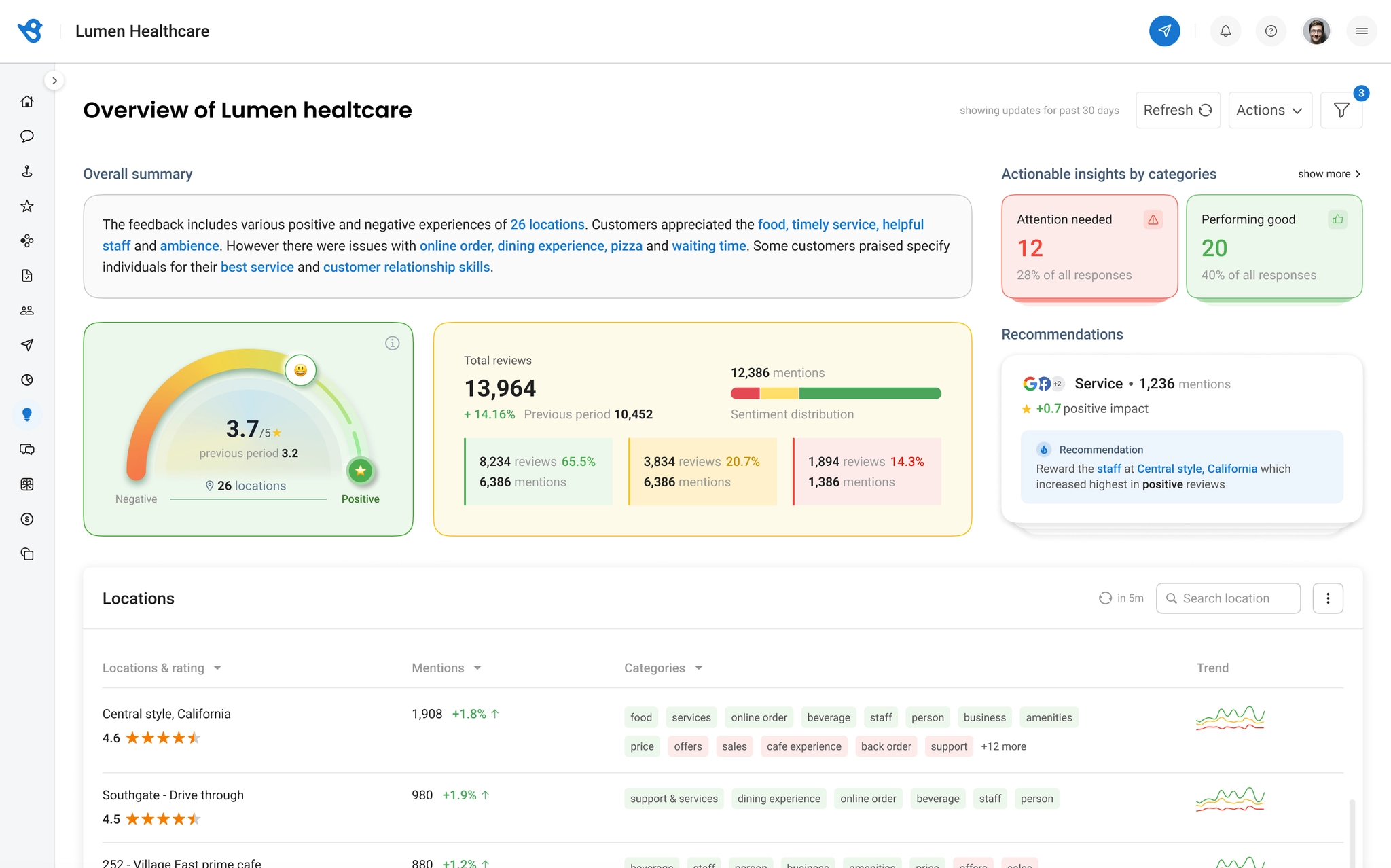Select the paper plane icon in the sidebar
Viewport: 1391px width, 868px height.
(27, 345)
